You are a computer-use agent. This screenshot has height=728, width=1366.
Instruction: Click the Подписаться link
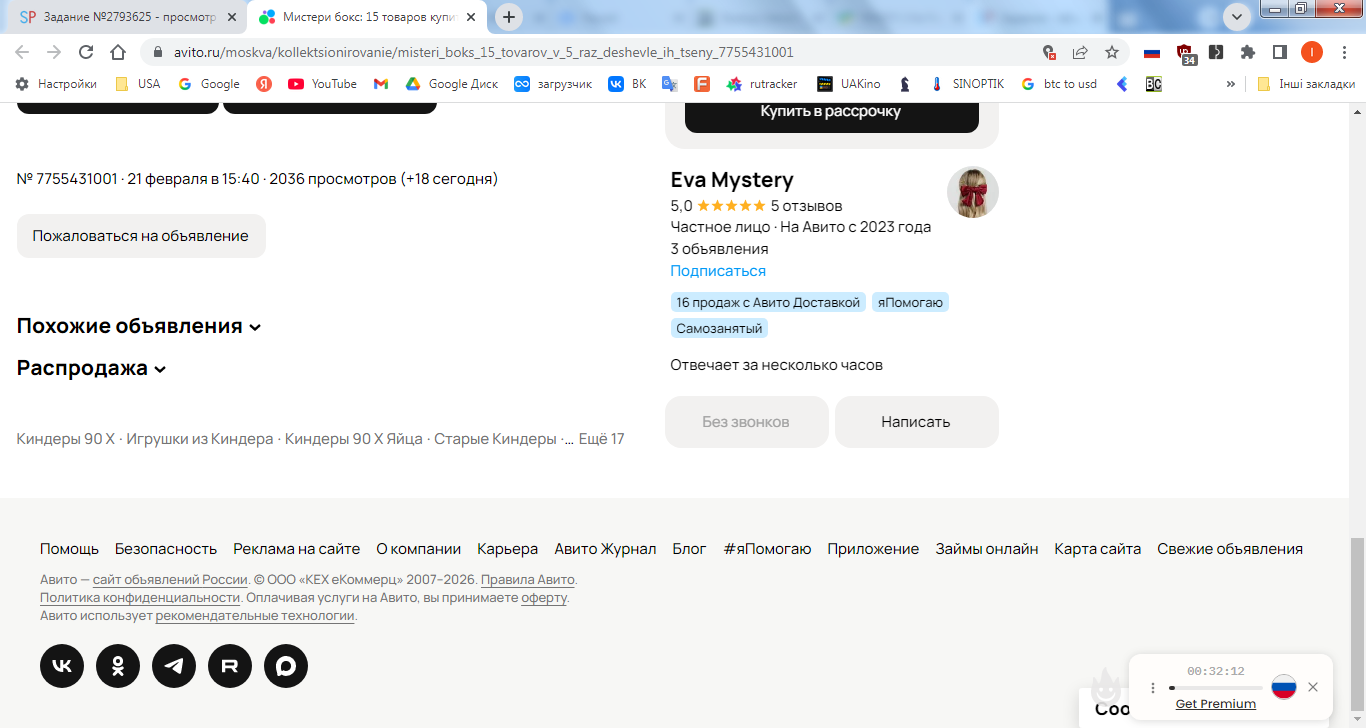point(718,271)
